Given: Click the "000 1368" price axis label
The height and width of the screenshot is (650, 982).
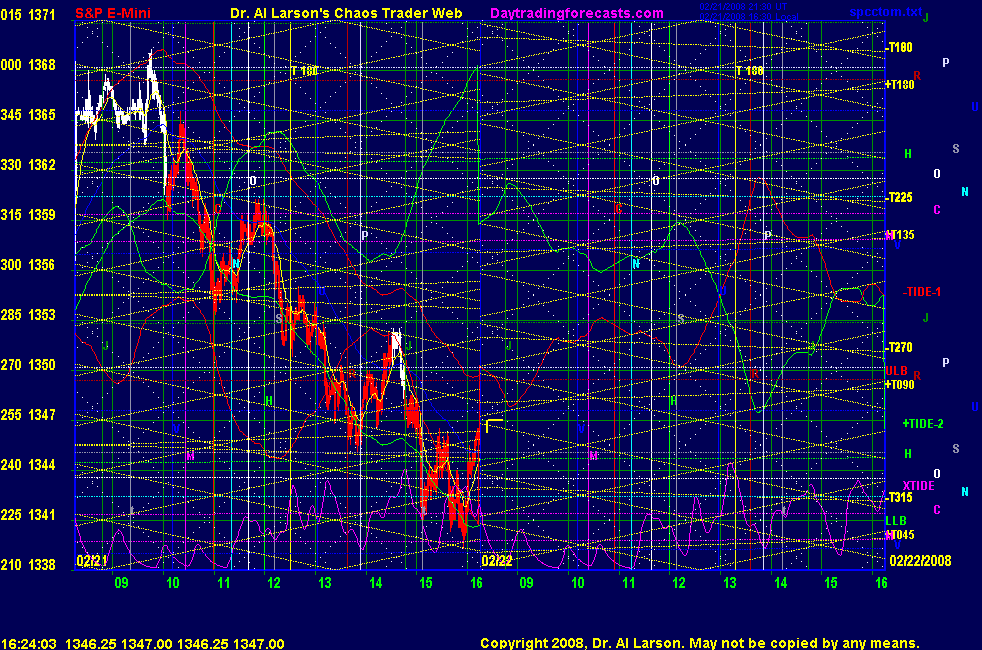Looking at the screenshot, I should coord(28,64).
